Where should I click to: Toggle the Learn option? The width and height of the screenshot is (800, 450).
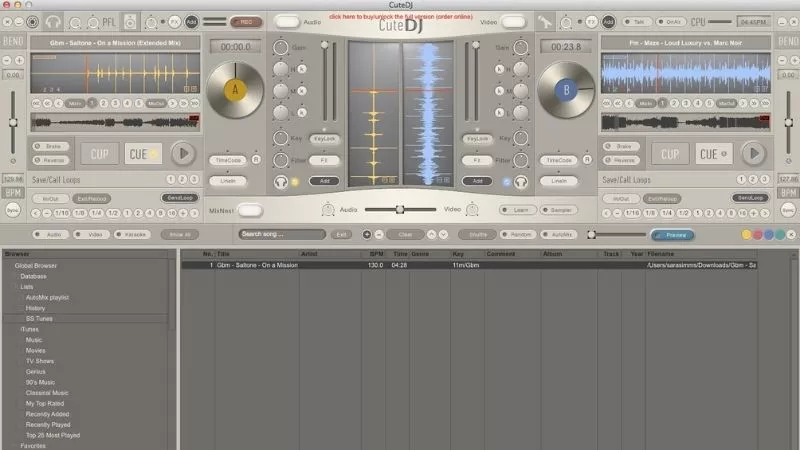(517, 210)
